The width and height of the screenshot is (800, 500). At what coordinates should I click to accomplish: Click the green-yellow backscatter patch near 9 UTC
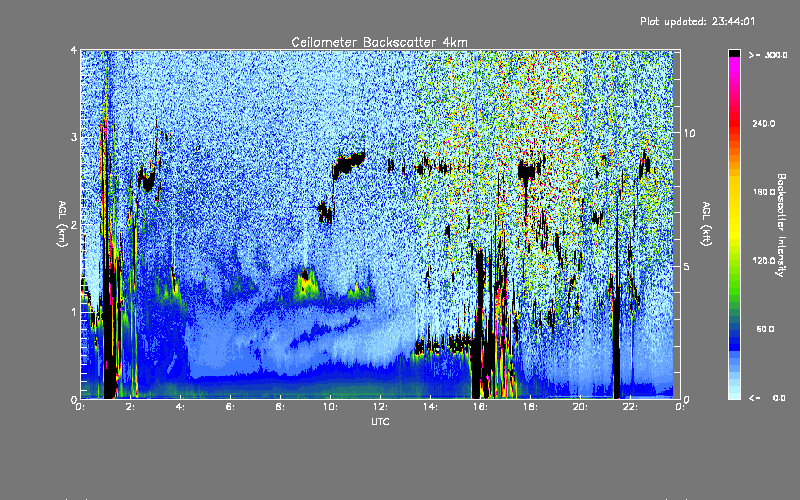[x=307, y=286]
